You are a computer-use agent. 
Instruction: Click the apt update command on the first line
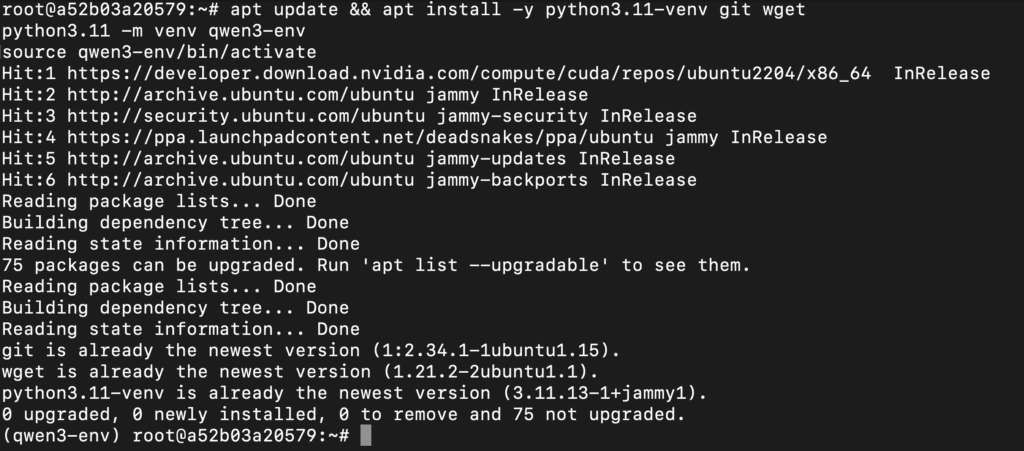[285, 10]
